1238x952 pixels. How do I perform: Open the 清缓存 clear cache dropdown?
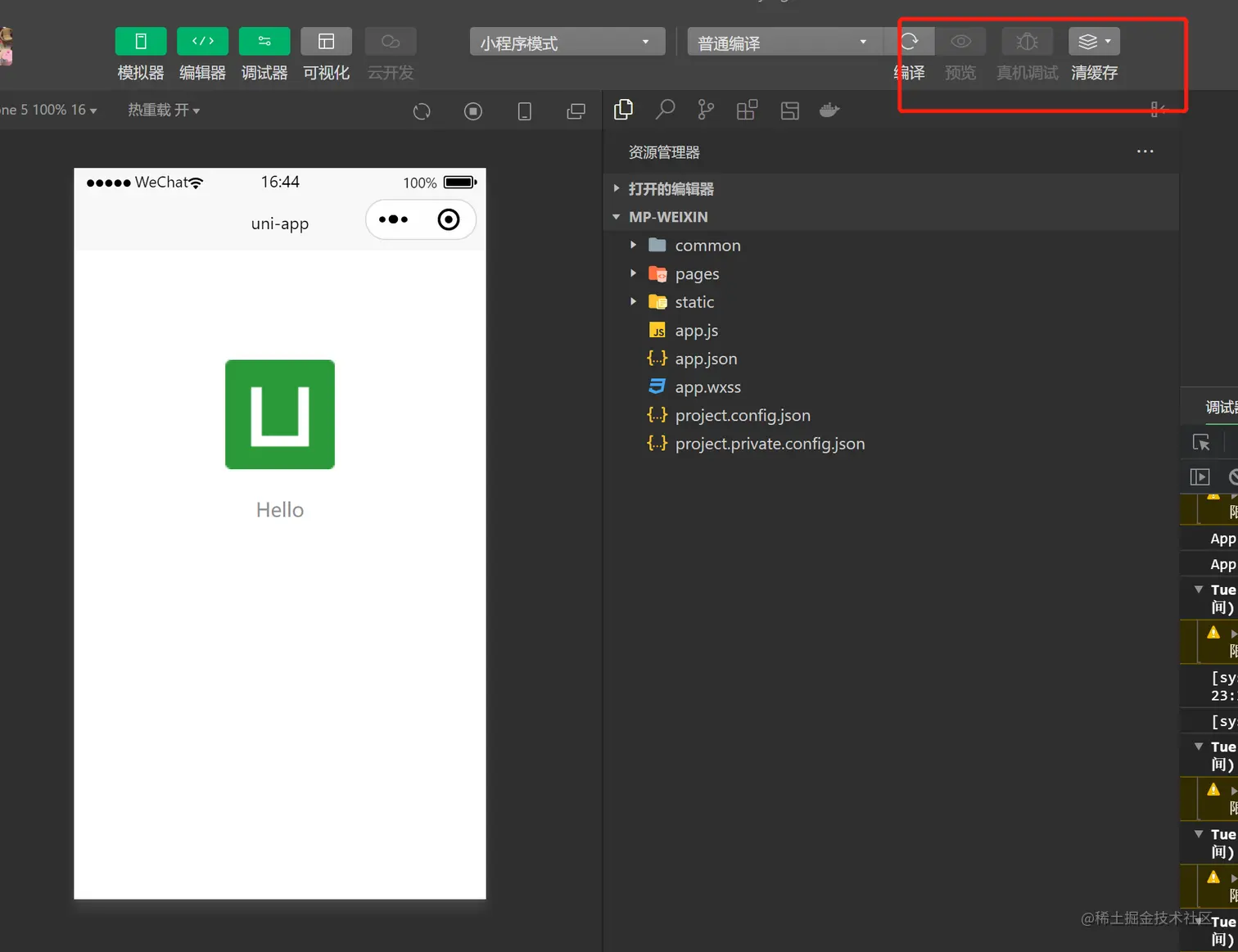pos(1094,41)
